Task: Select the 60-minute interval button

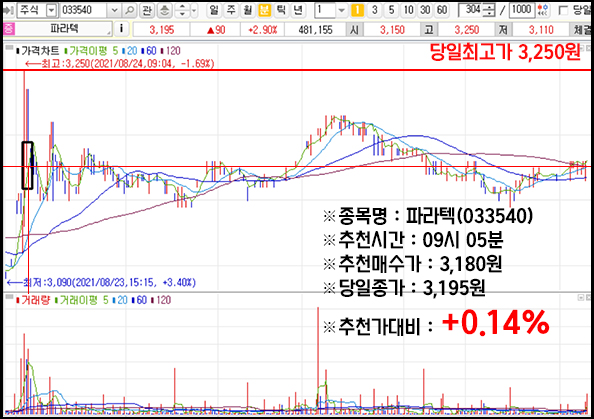Action: (442, 10)
